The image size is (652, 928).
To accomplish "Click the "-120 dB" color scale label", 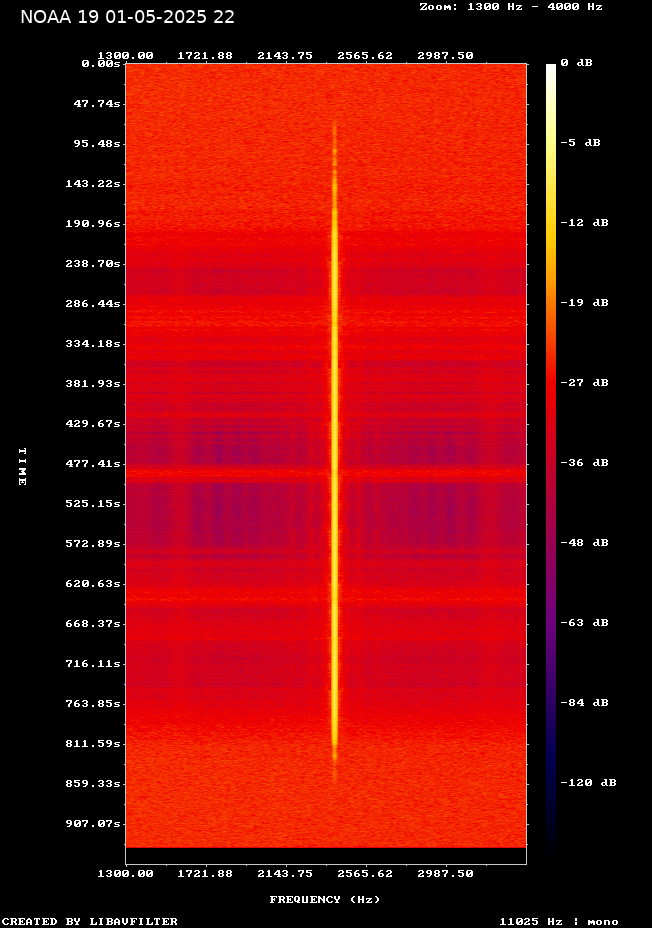I will click(588, 782).
